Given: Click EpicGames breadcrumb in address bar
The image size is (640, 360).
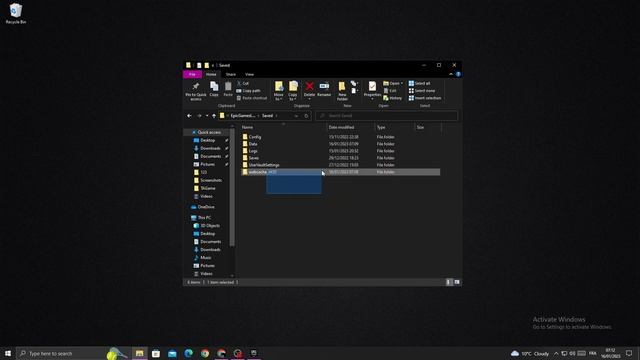Looking at the screenshot, I should click(x=243, y=116).
